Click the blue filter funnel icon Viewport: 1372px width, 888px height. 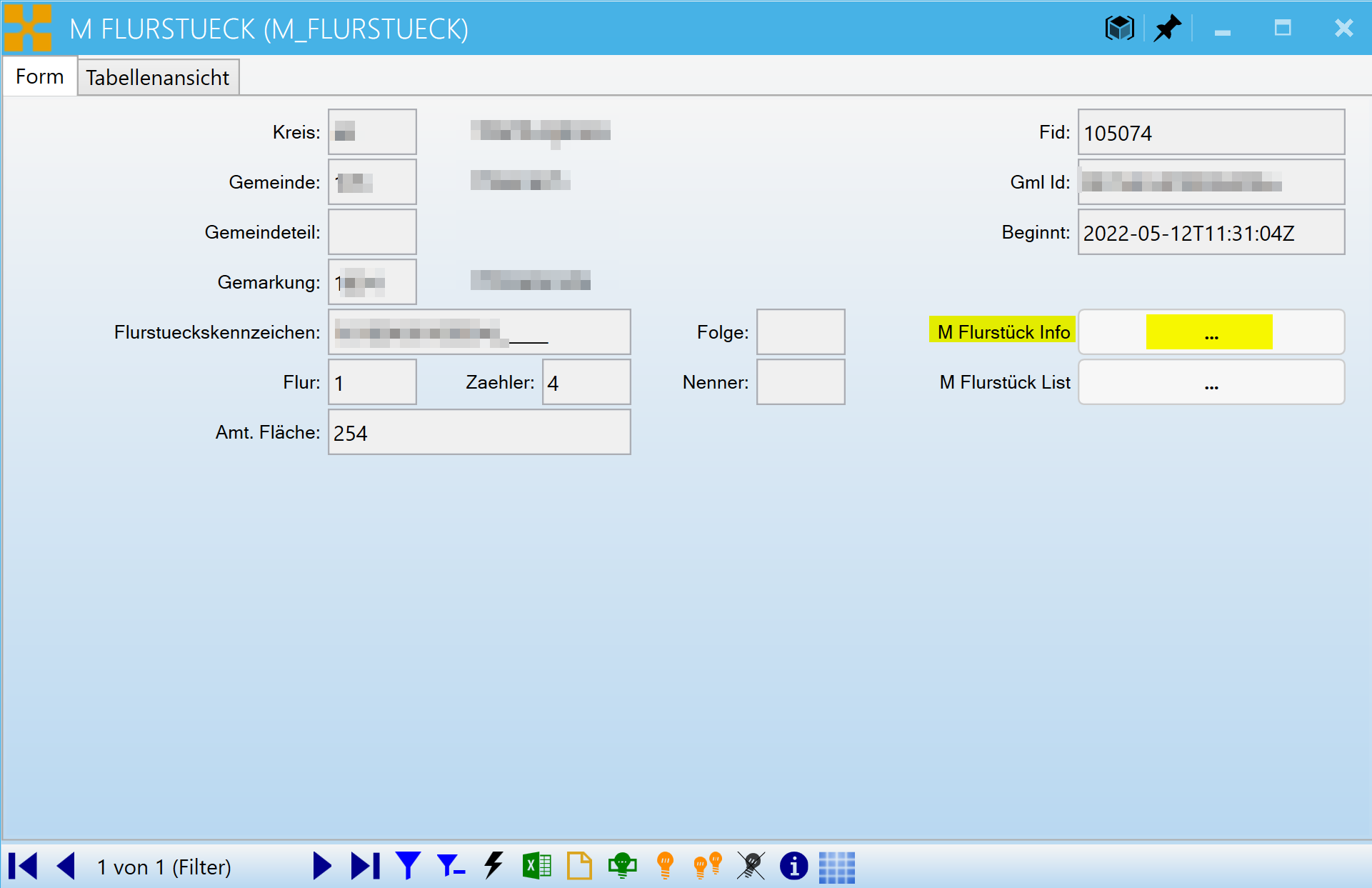point(408,866)
